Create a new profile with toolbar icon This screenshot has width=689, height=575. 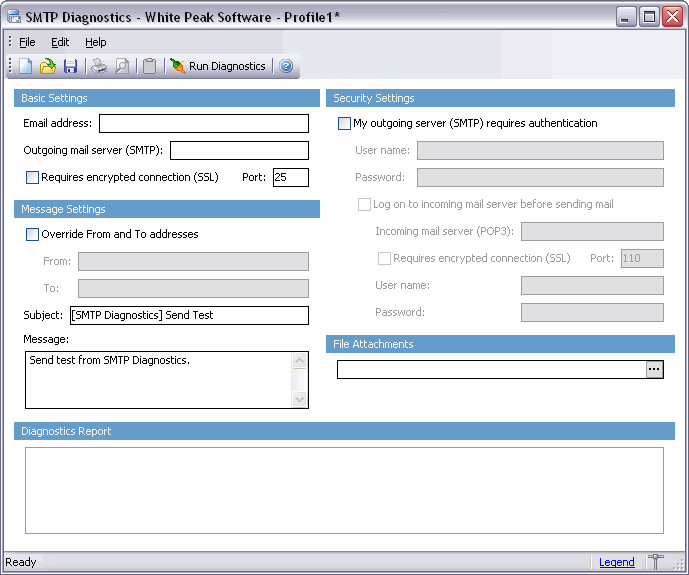pos(25,66)
